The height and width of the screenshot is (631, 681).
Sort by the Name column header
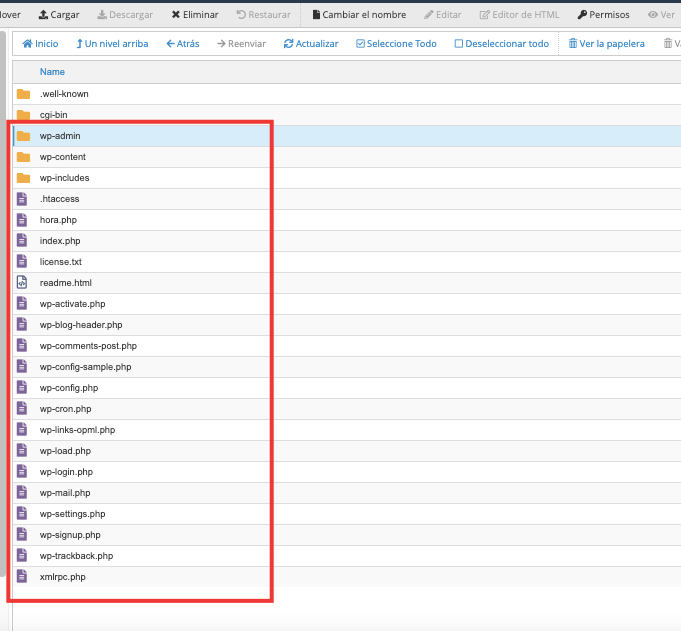(x=52, y=72)
